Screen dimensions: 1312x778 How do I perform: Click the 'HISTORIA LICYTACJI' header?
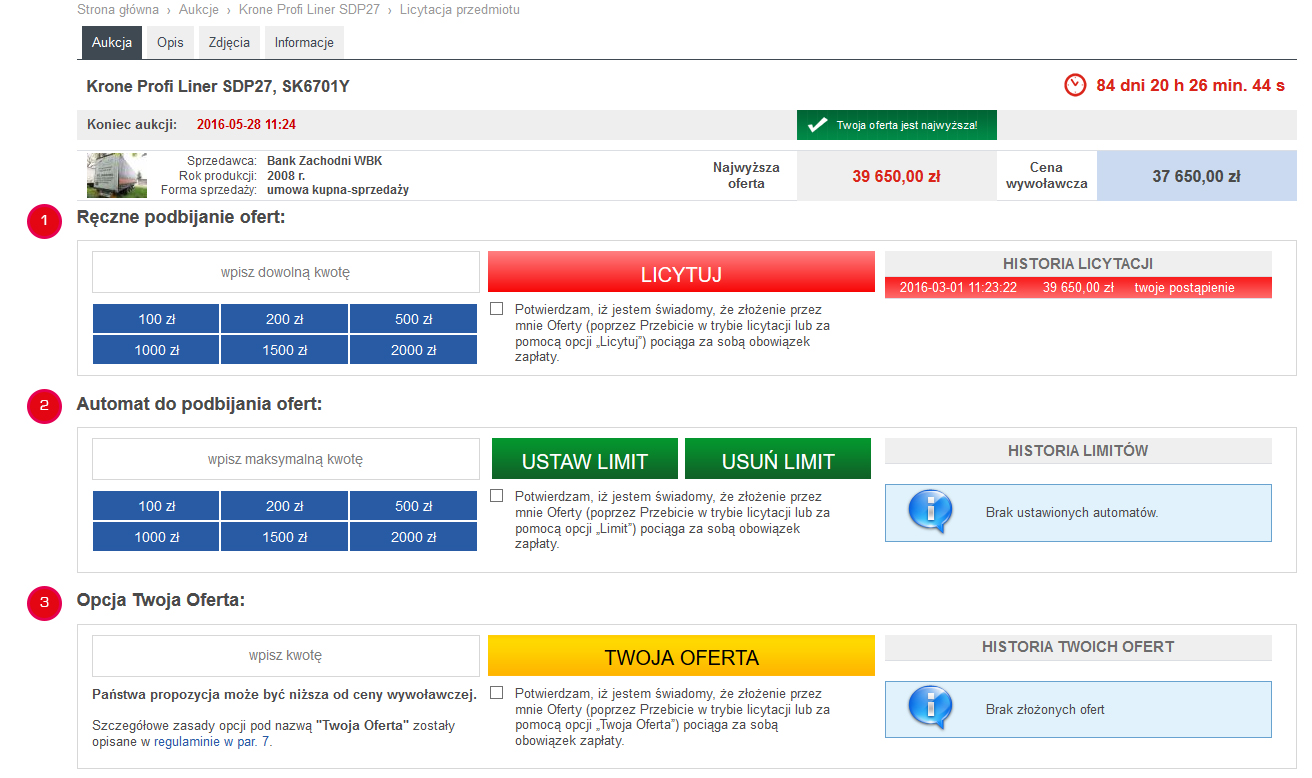1078,264
